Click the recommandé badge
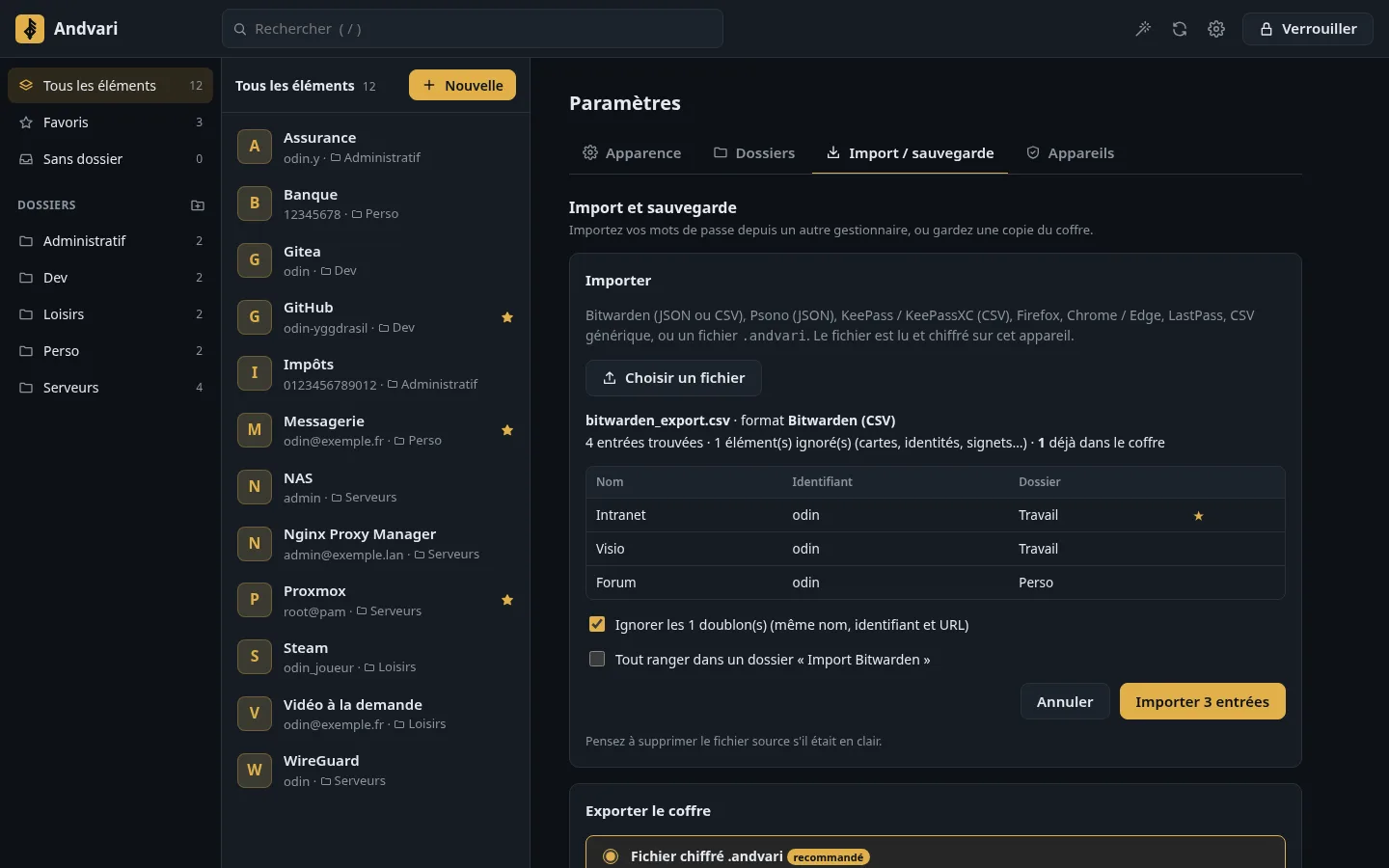The image size is (1389, 868). pos(829,857)
